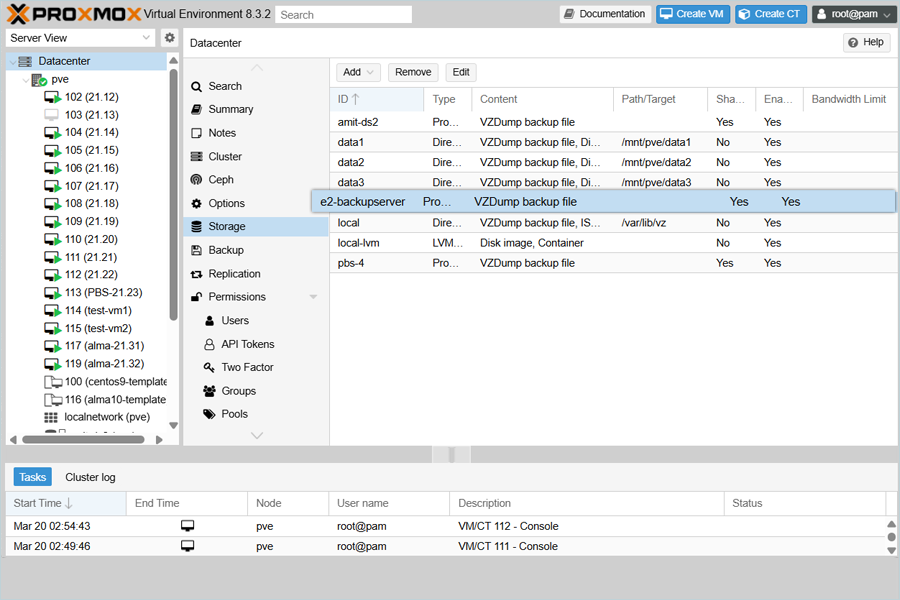Click the Remove storage button

(x=413, y=72)
